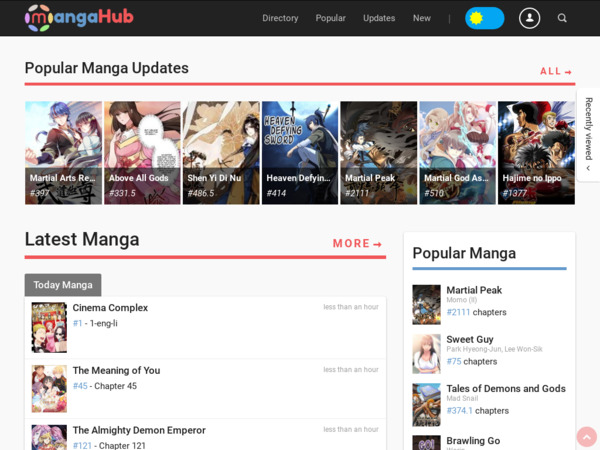This screenshot has width=600, height=450.
Task: Click Sweet Guy cover thumbnail
Action: pos(426,354)
